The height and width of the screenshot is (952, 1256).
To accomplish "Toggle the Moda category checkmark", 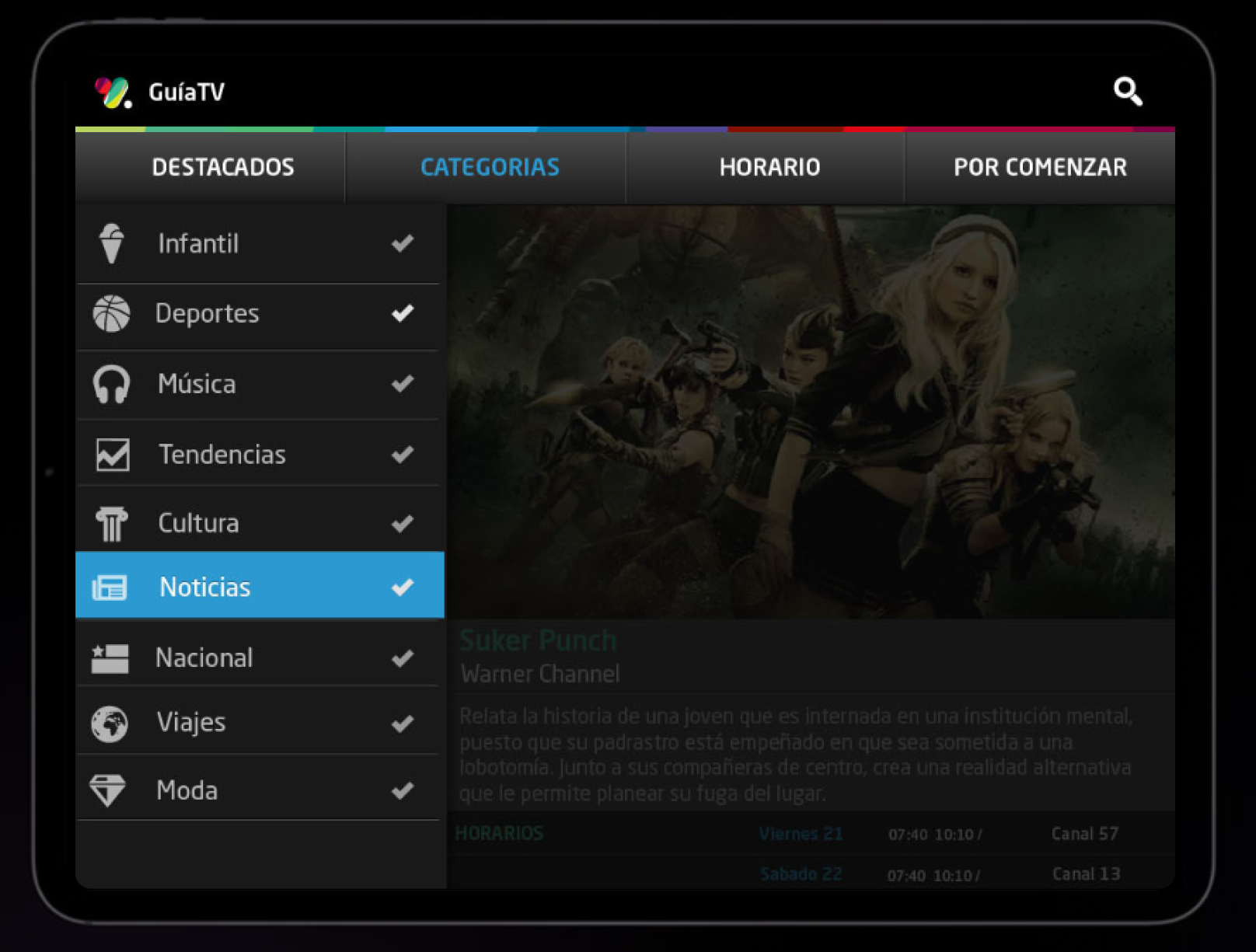I will 403,790.
